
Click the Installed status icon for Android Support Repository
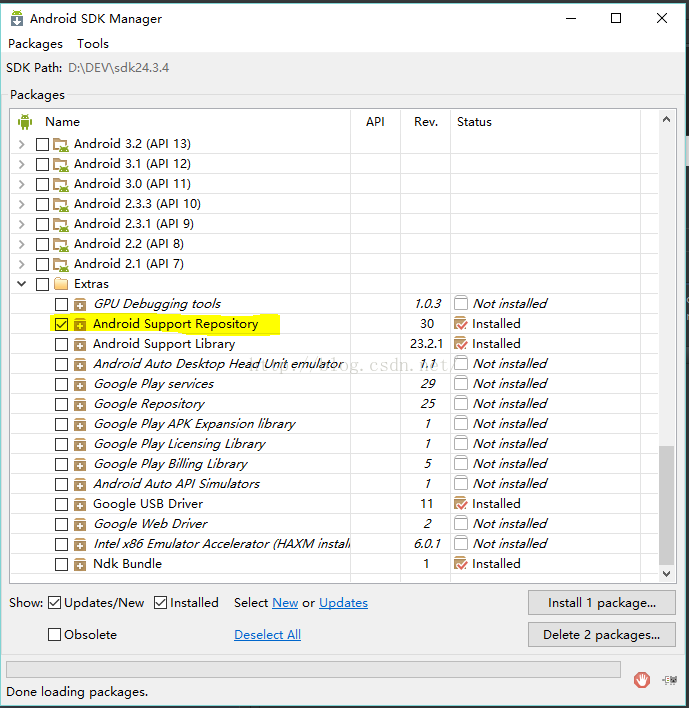(x=461, y=324)
